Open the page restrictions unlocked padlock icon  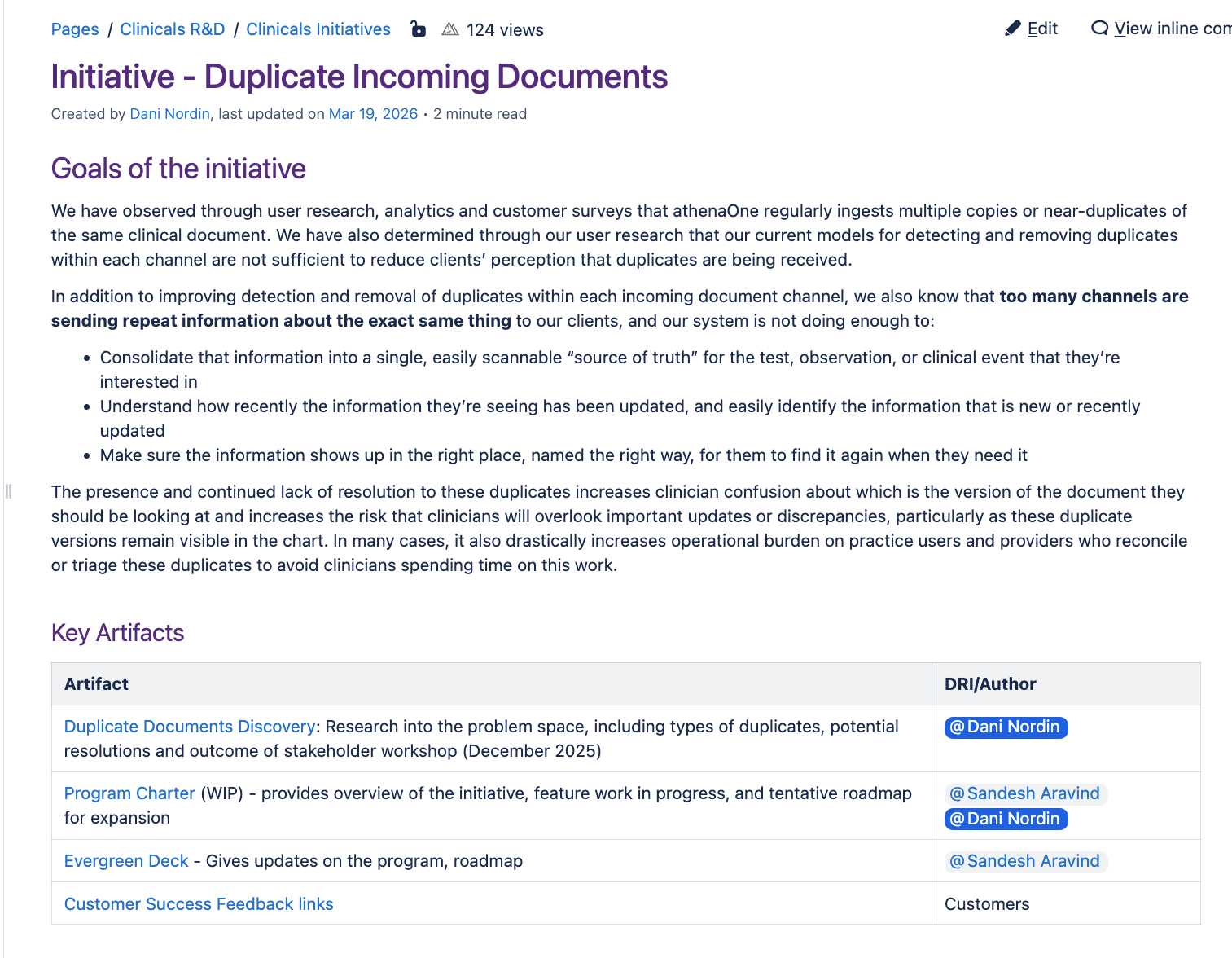pyautogui.click(x=418, y=29)
